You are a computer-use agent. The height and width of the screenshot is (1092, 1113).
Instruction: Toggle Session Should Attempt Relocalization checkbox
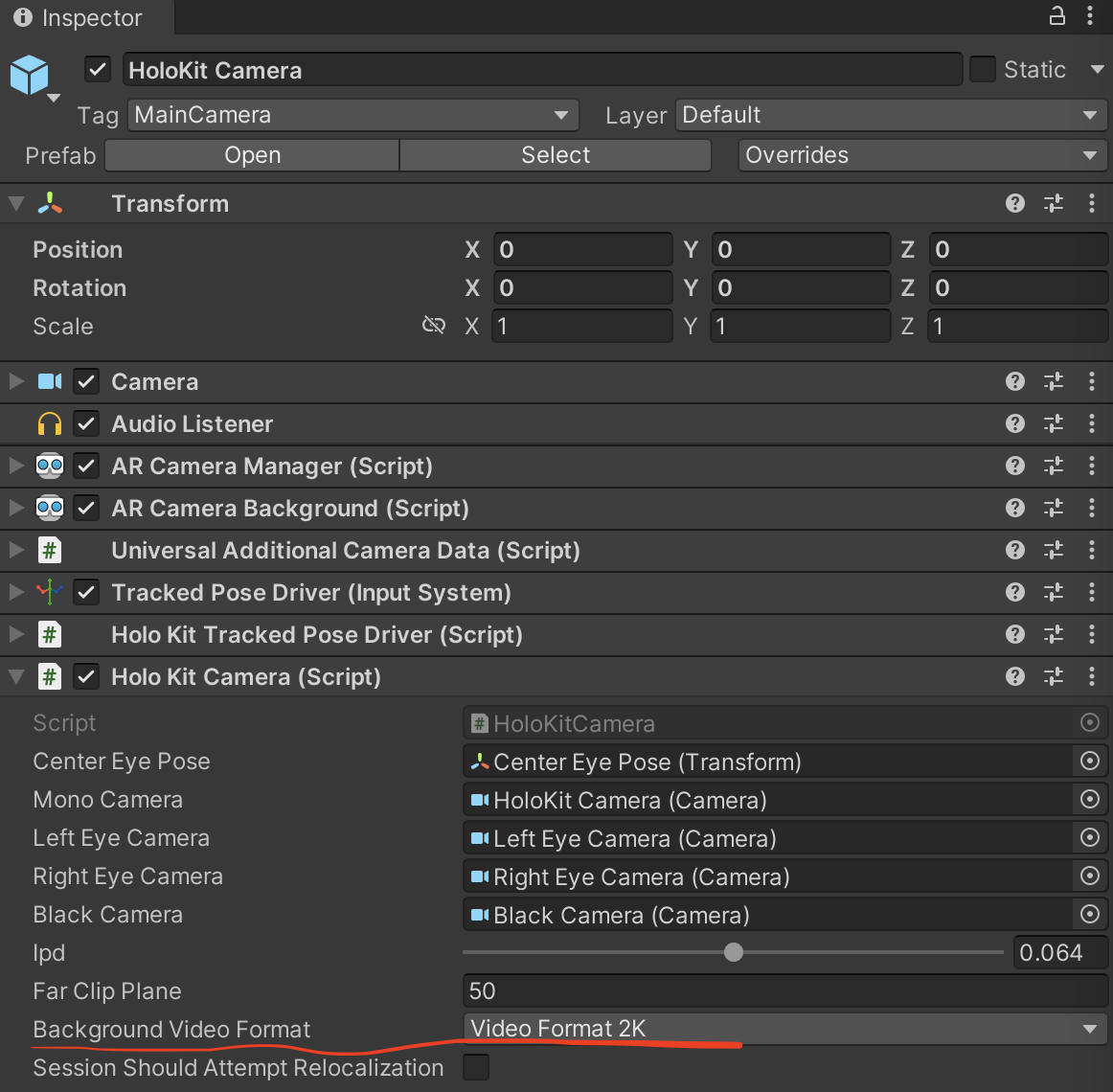[476, 1067]
